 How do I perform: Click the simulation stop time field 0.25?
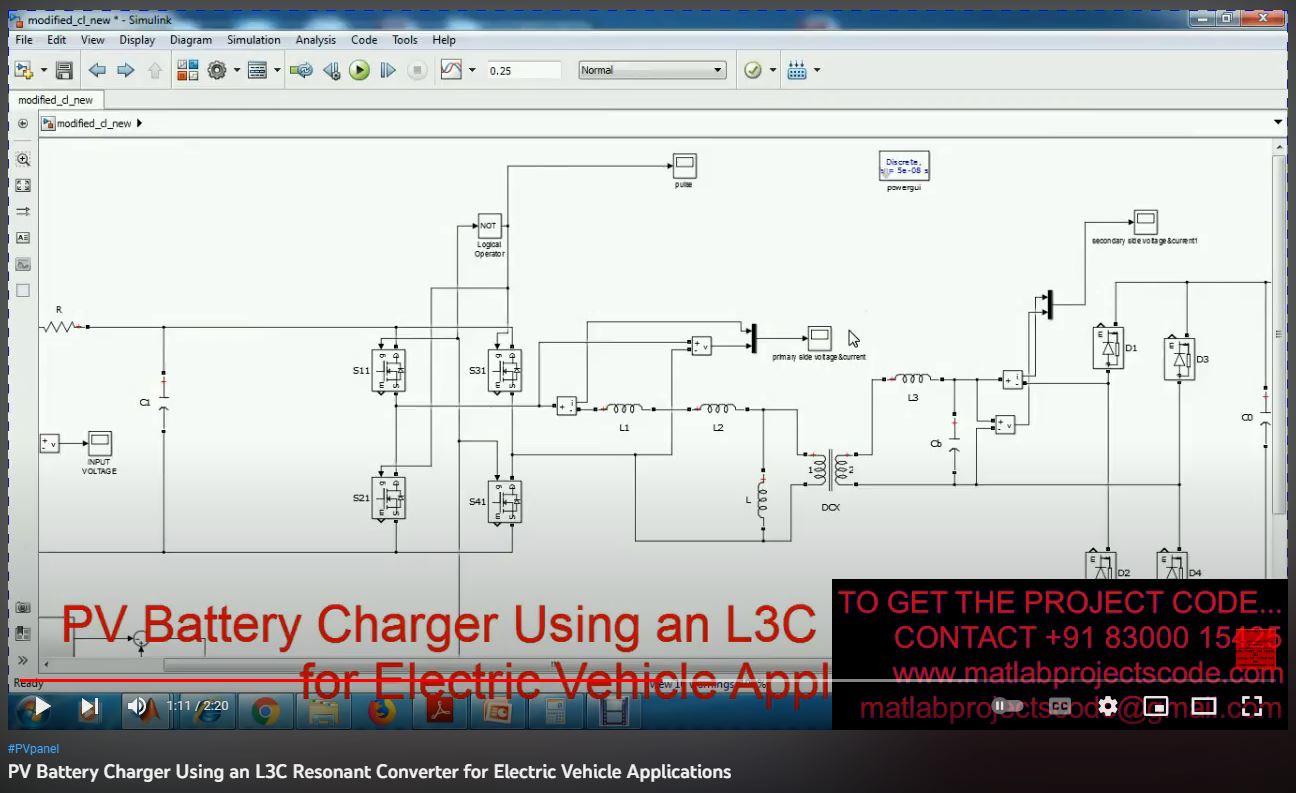tap(525, 70)
